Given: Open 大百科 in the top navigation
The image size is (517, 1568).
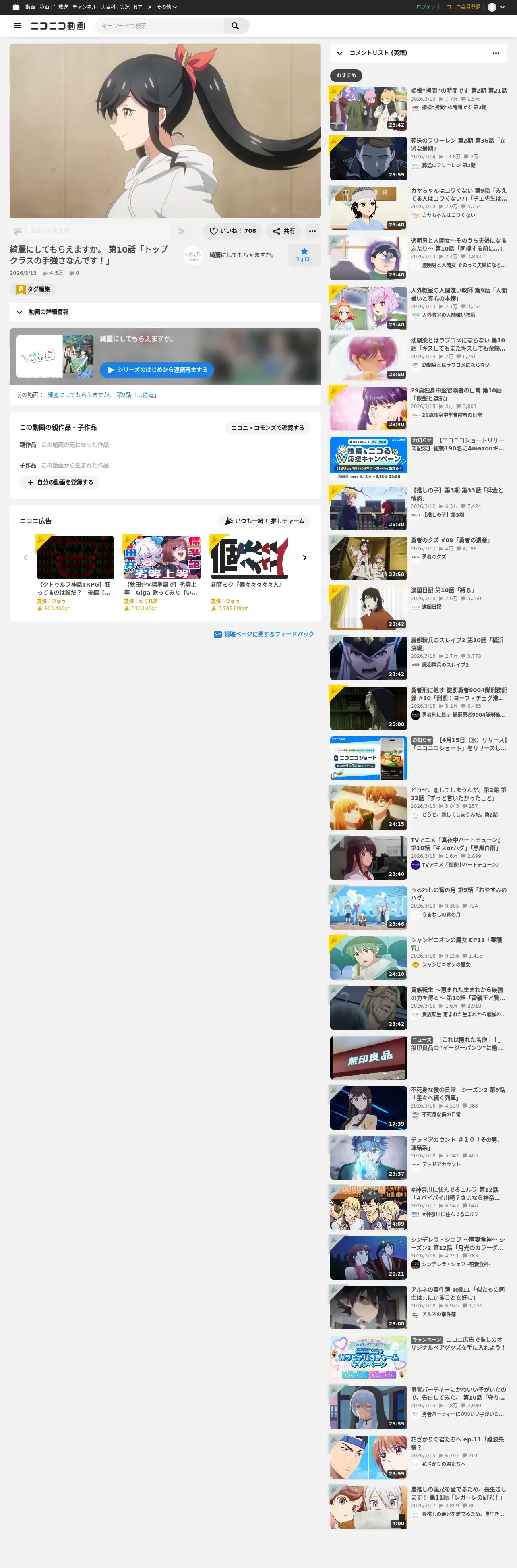Looking at the screenshot, I should pyautogui.click(x=108, y=7).
